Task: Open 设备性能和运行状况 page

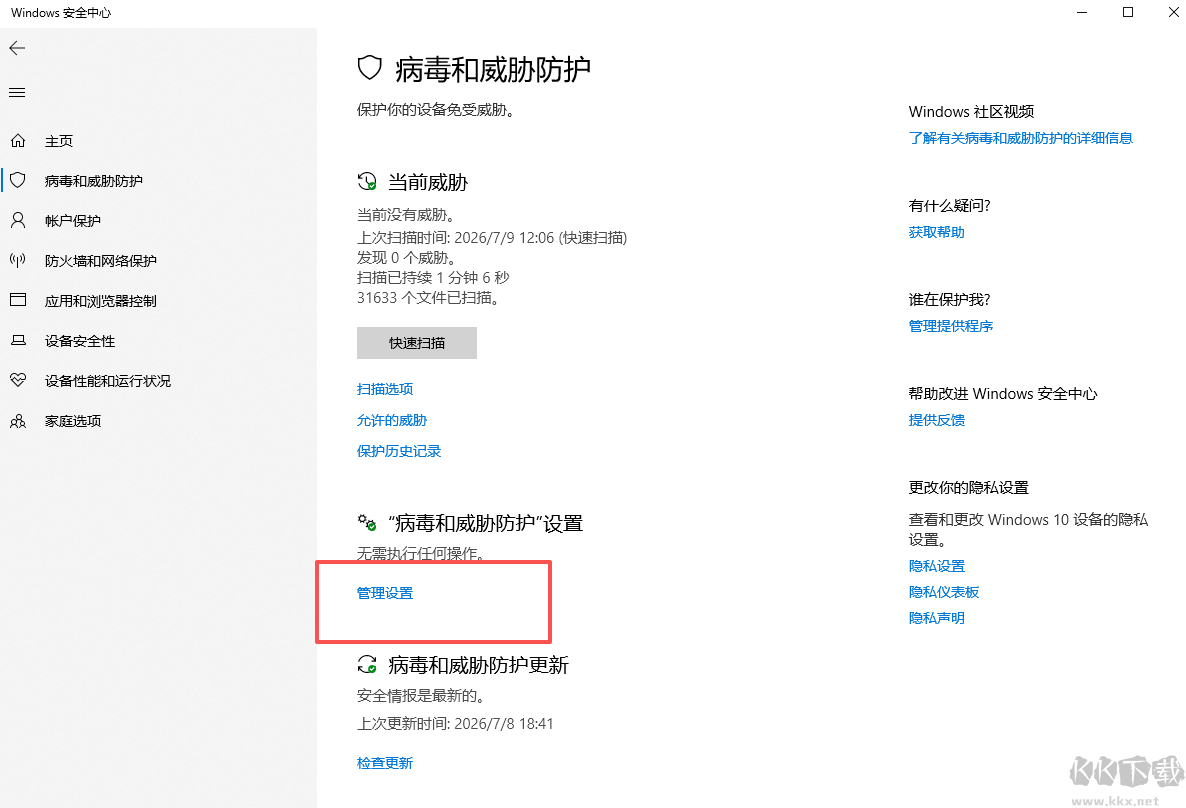Action: pyautogui.click(x=108, y=381)
